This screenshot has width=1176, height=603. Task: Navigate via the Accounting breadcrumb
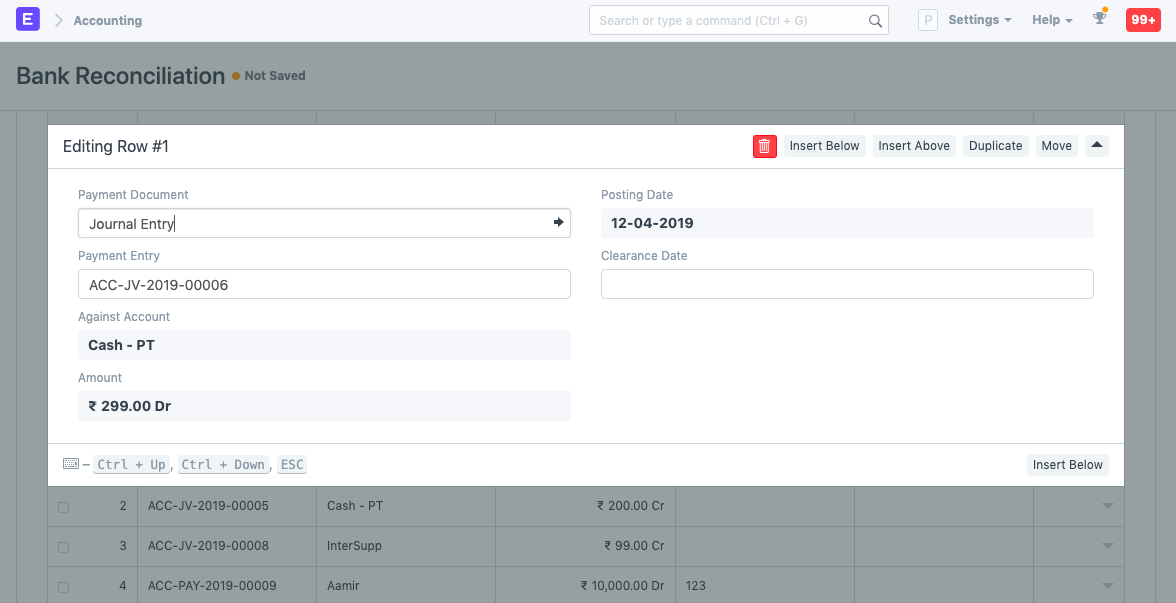[x=107, y=19]
